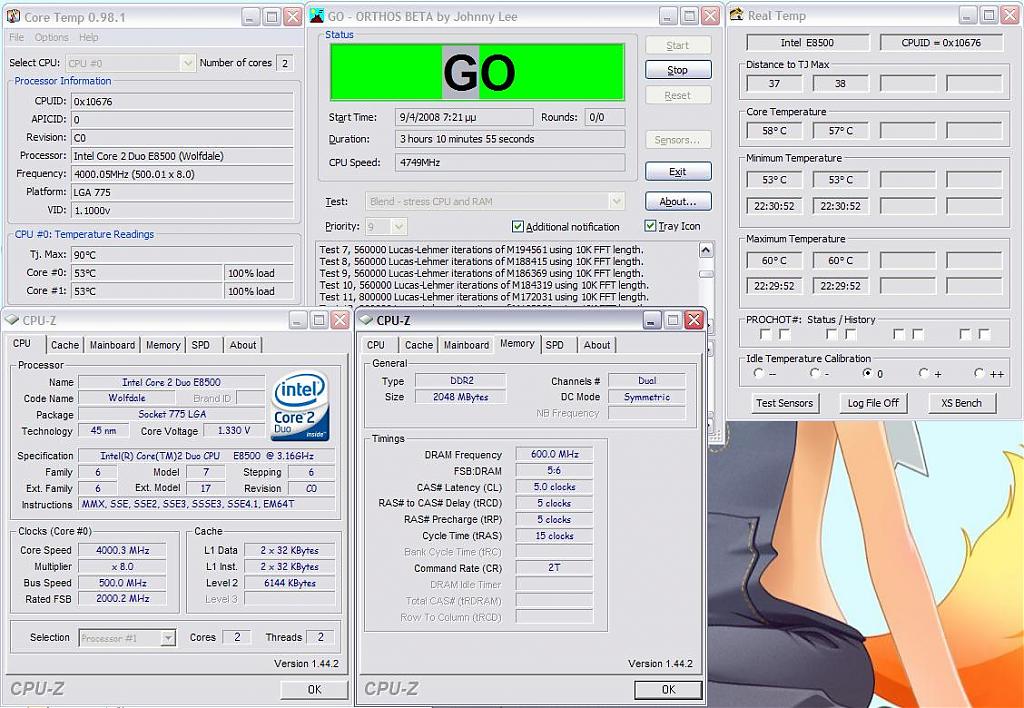1024x708 pixels.
Task: Click Number of cores value box
Action: click(x=284, y=63)
